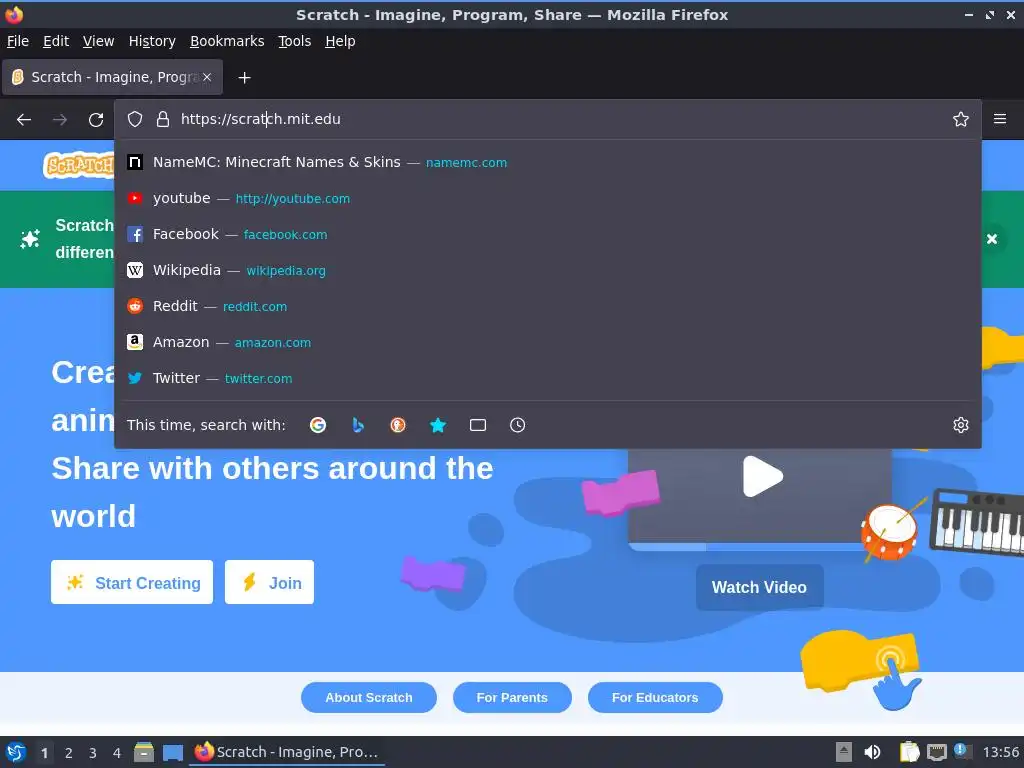Click the Watch Video button
1024x768 pixels.
760,587
